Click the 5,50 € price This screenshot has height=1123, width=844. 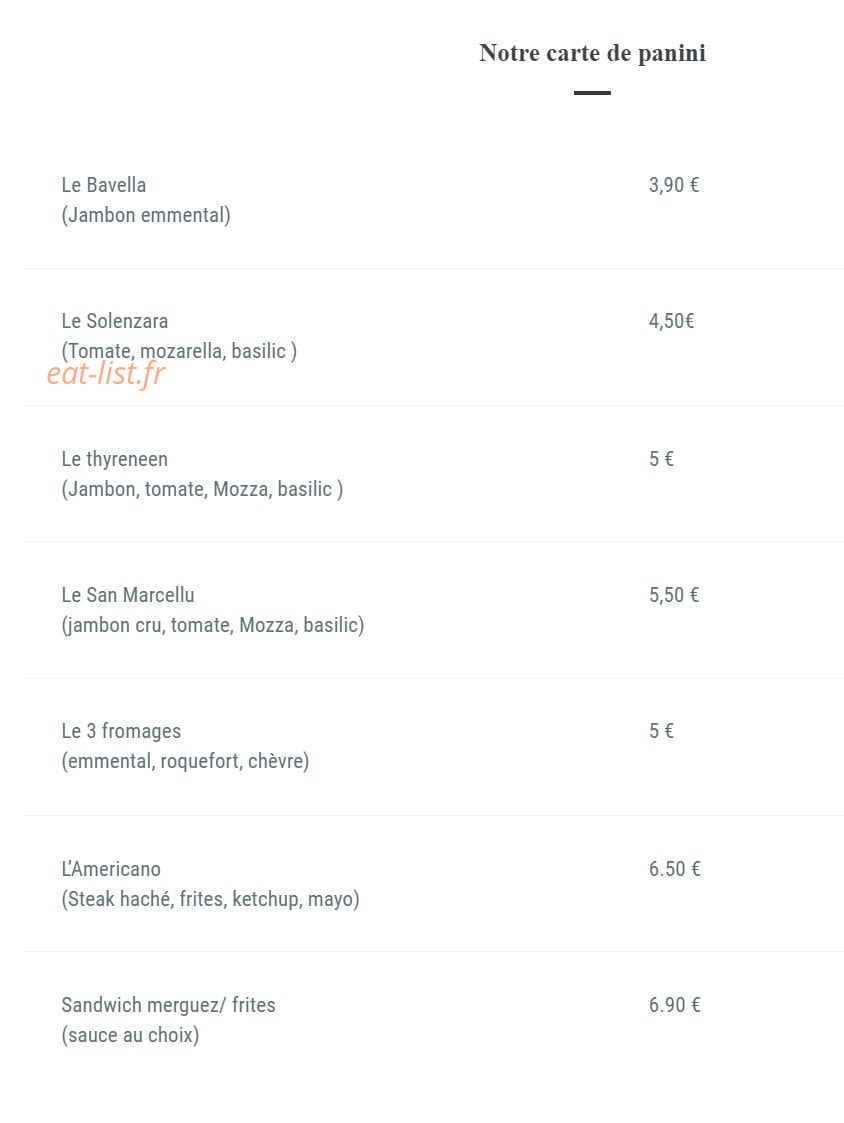(673, 595)
